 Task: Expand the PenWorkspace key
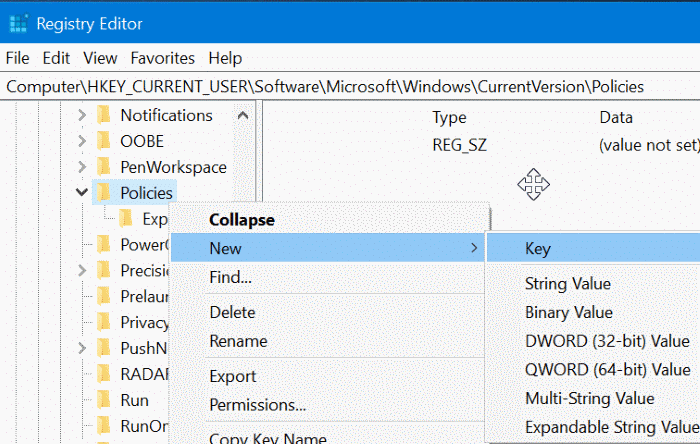click(82, 167)
